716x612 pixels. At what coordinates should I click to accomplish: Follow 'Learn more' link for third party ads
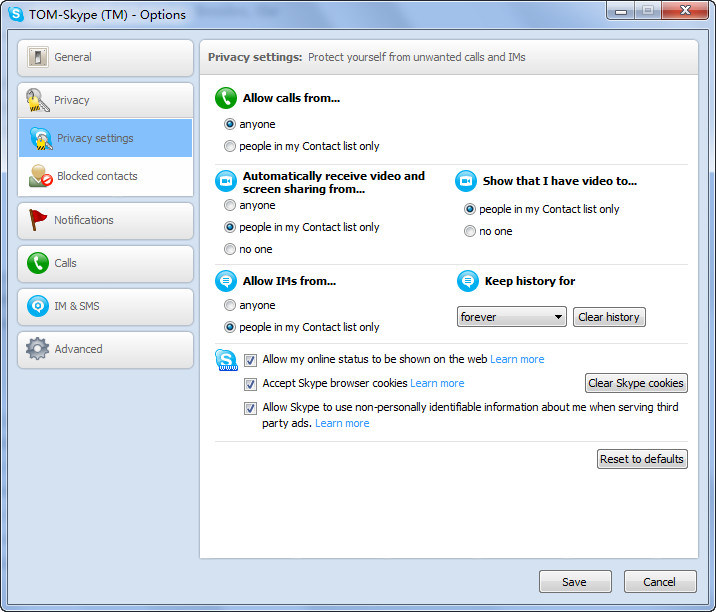(342, 423)
